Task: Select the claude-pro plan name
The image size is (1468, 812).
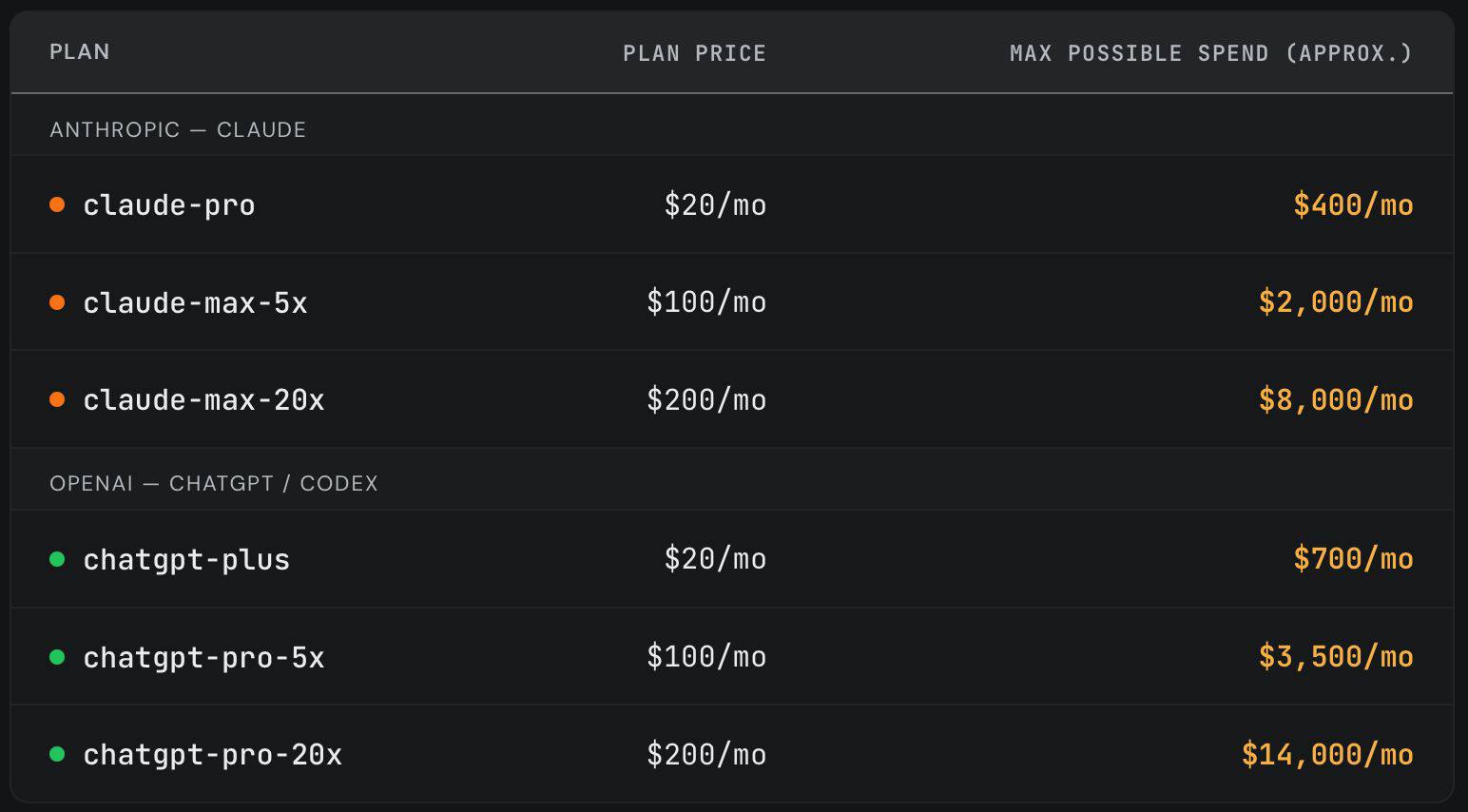Action: (169, 205)
